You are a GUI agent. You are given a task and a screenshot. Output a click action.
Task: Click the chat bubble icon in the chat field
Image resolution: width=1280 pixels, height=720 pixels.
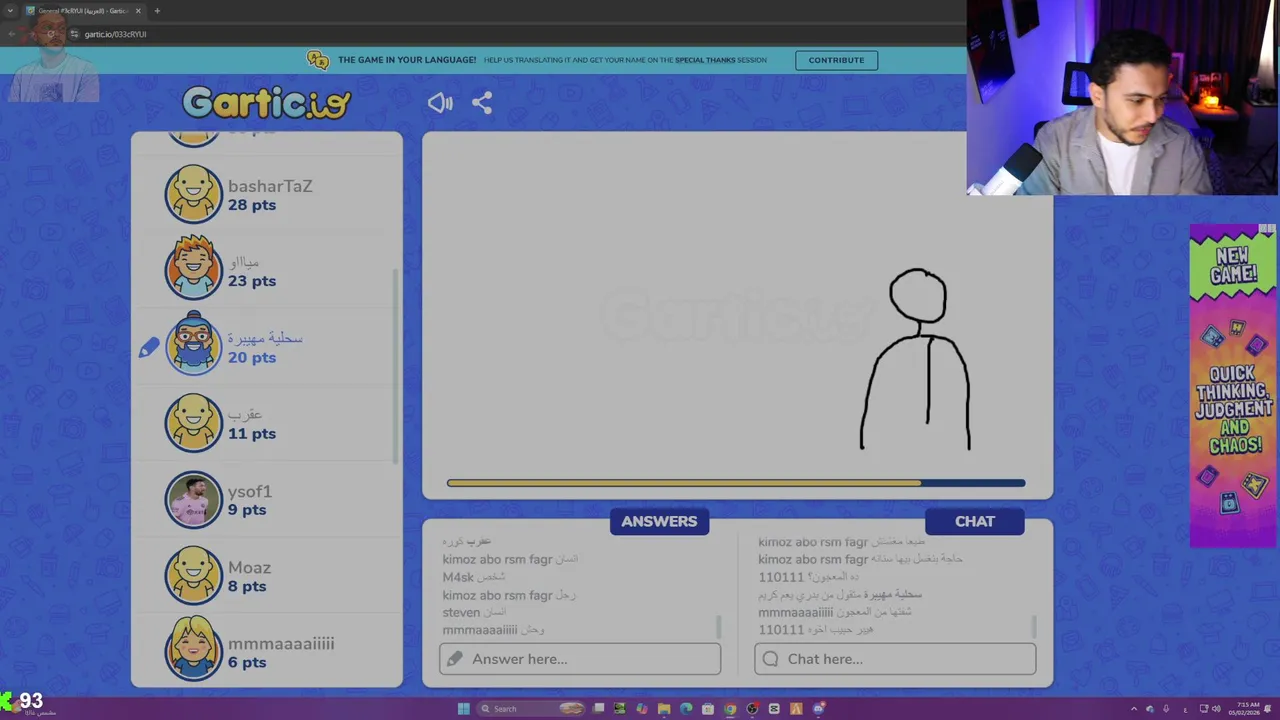(x=770, y=659)
